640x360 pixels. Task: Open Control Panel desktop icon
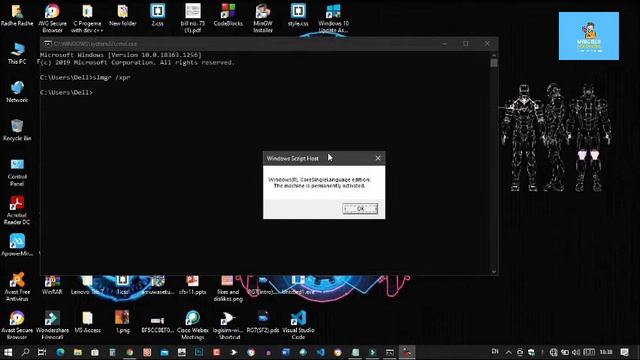tap(17, 172)
